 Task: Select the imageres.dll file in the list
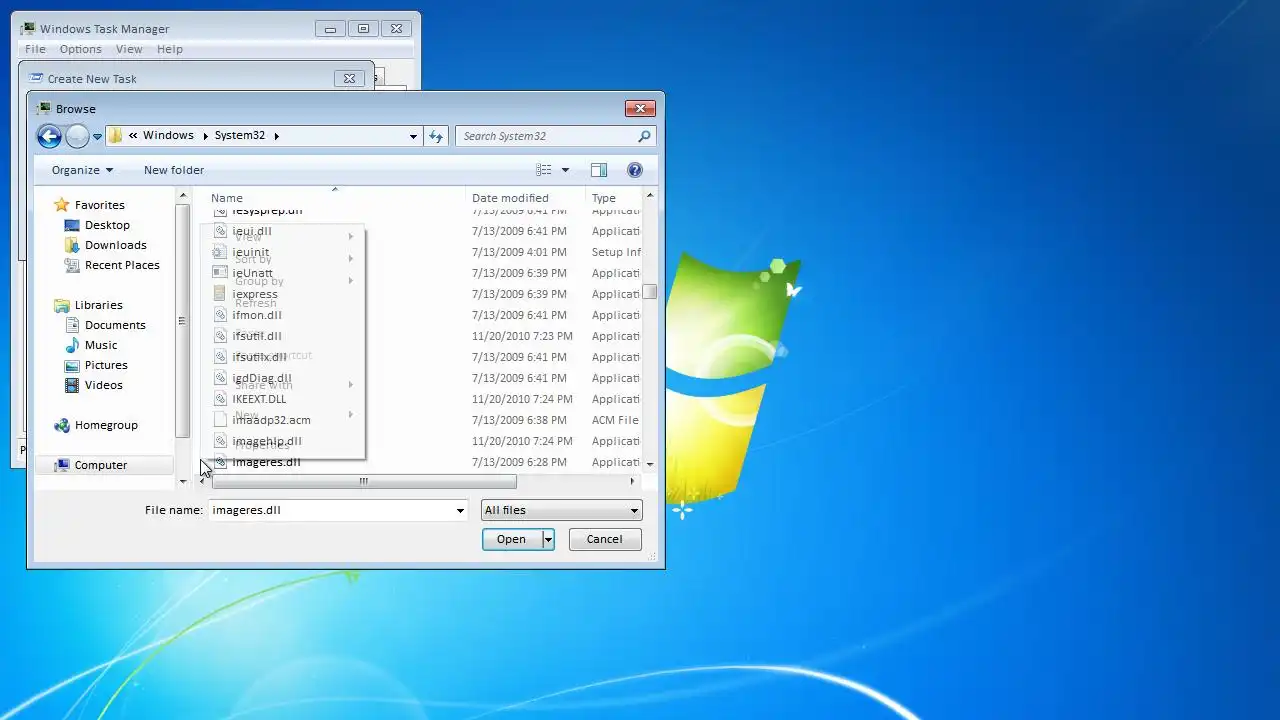click(266, 462)
